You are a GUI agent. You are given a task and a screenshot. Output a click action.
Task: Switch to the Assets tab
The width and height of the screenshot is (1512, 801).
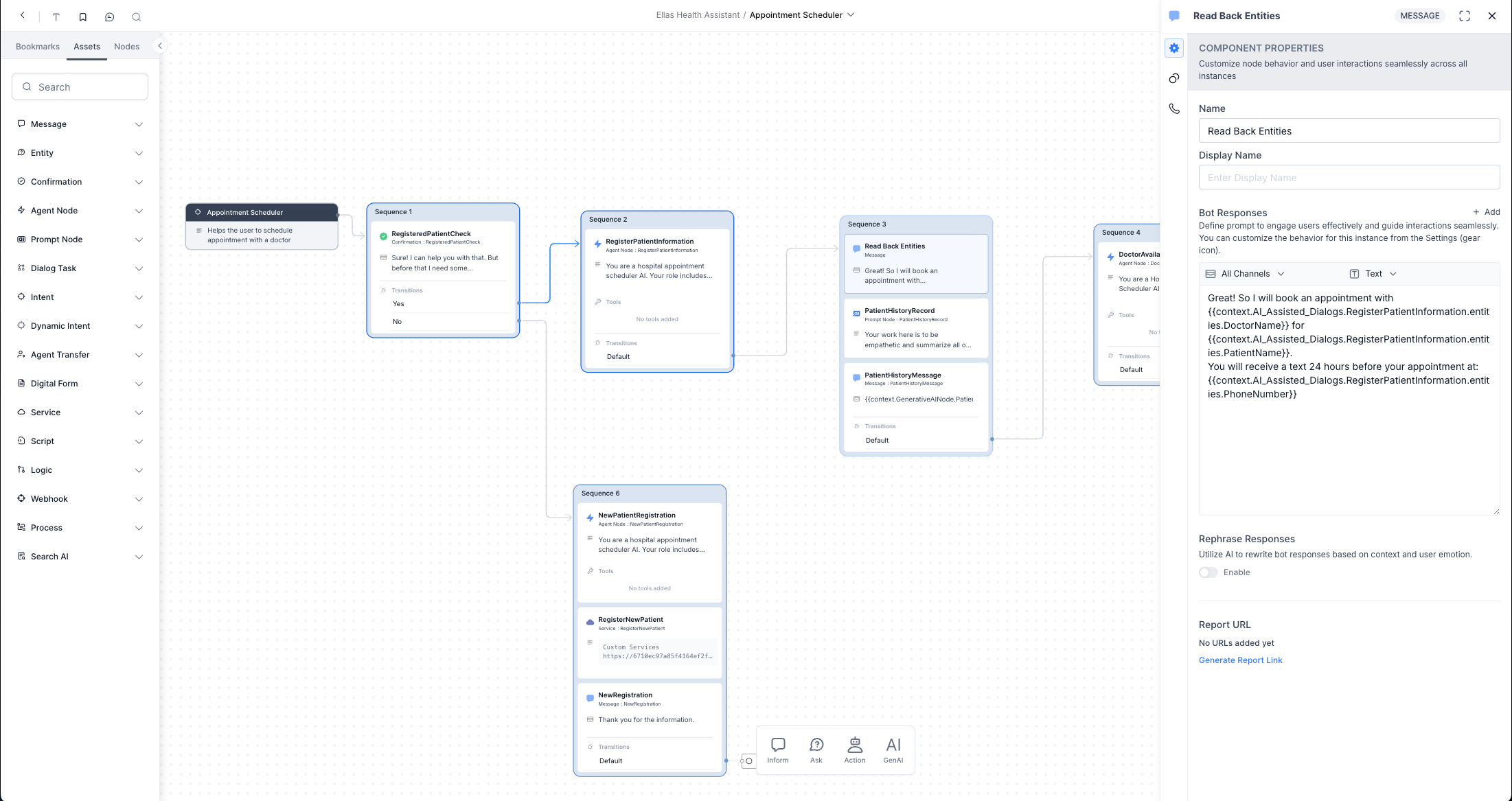(x=87, y=47)
